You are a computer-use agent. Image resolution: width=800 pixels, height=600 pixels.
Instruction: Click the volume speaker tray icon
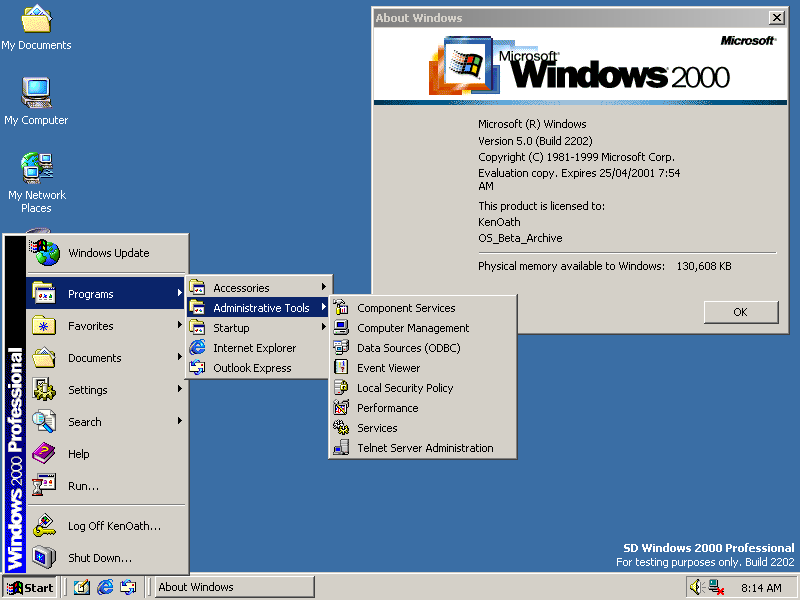coord(697,587)
